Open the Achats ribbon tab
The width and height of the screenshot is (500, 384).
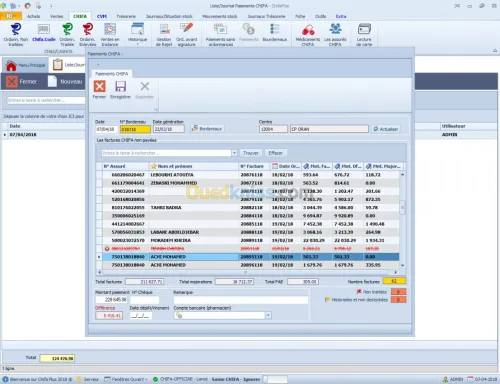pos(33,16)
